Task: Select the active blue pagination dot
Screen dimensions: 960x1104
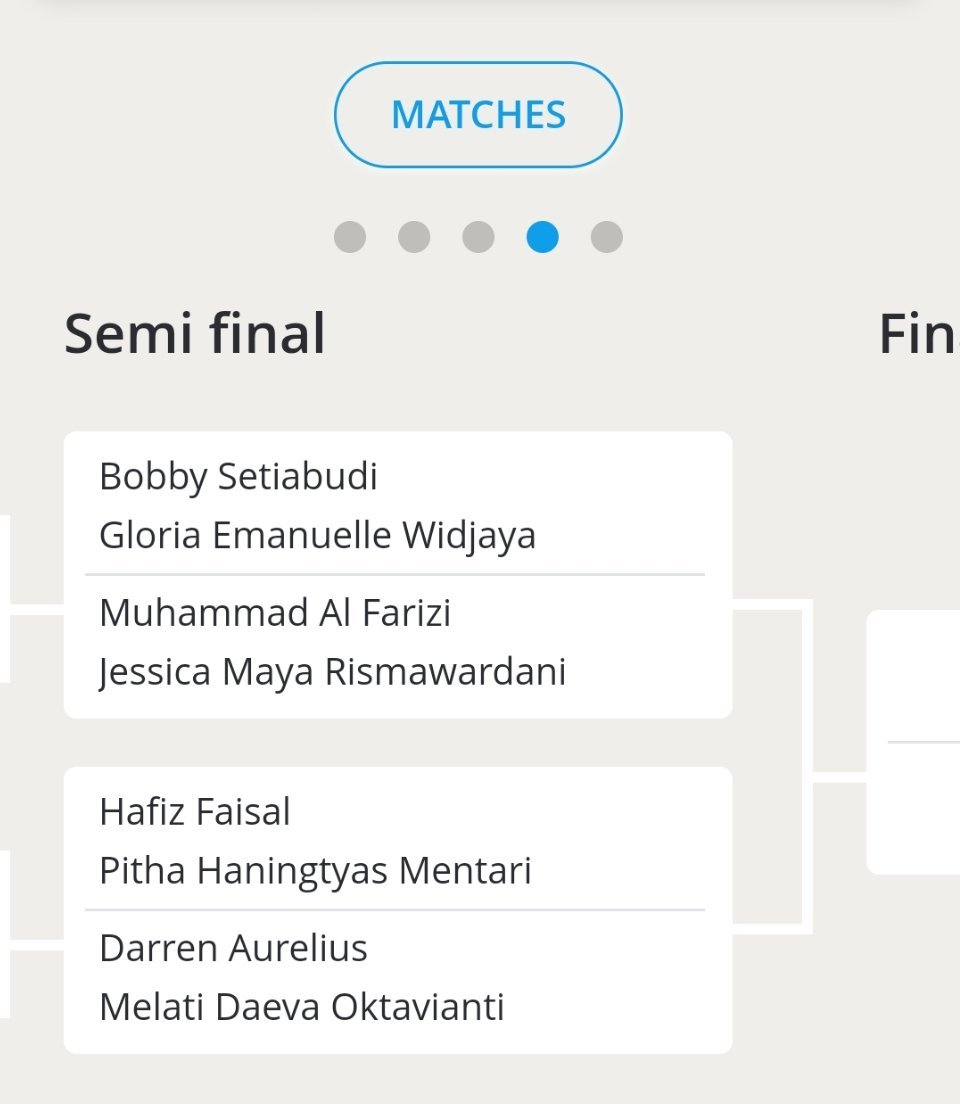Action: [x=542, y=237]
